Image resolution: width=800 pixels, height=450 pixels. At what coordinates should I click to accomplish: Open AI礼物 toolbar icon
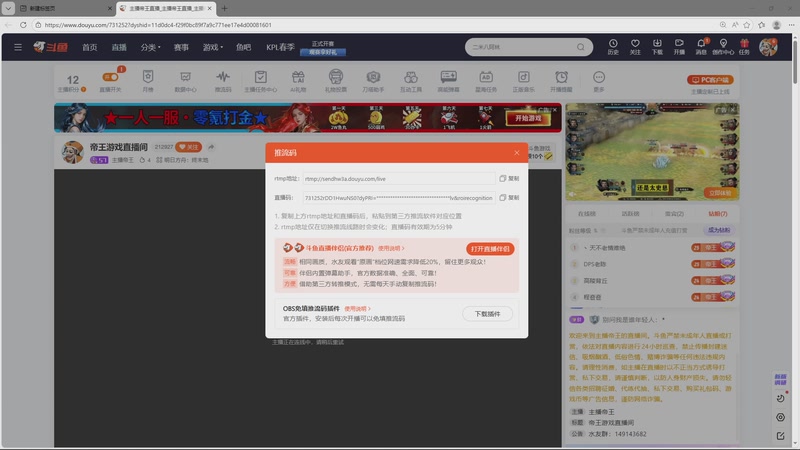tap(298, 81)
